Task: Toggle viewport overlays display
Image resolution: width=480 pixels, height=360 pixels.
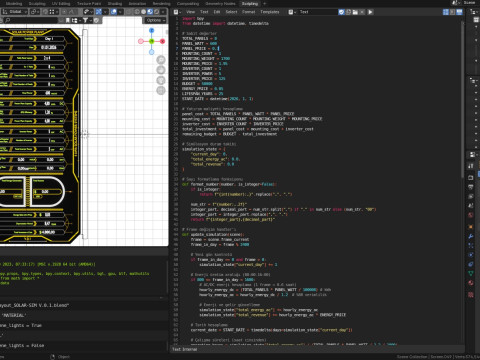Action: 114,12
